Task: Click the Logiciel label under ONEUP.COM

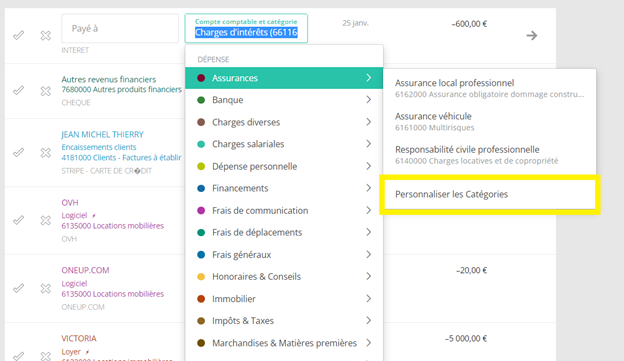Action: click(74, 284)
